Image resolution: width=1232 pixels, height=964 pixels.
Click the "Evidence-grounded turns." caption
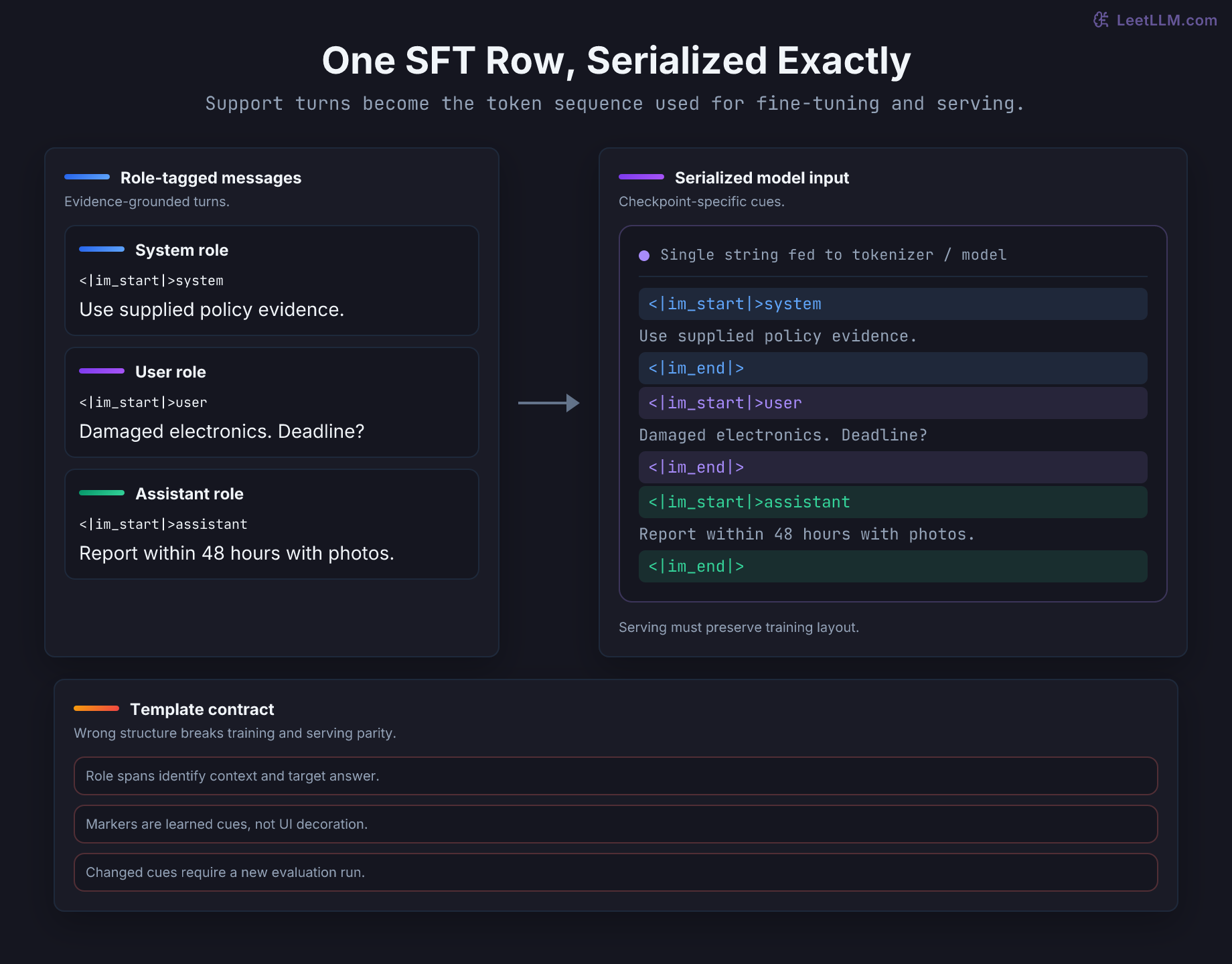[x=147, y=202]
